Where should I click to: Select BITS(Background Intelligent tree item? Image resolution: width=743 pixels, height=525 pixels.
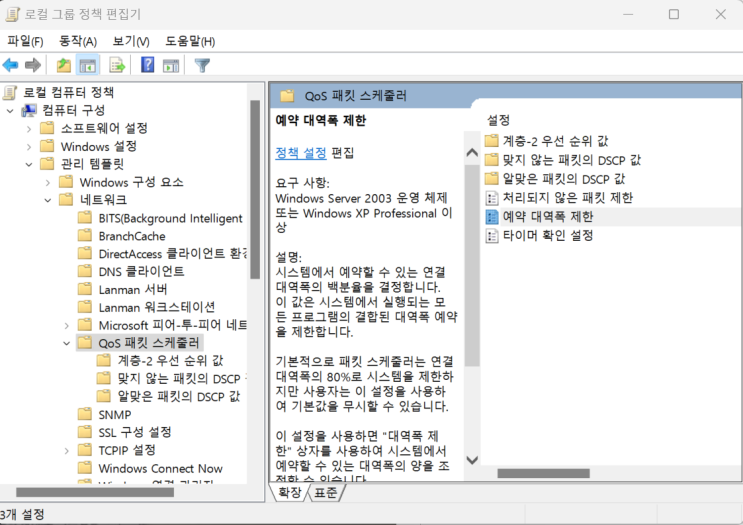pos(171,218)
